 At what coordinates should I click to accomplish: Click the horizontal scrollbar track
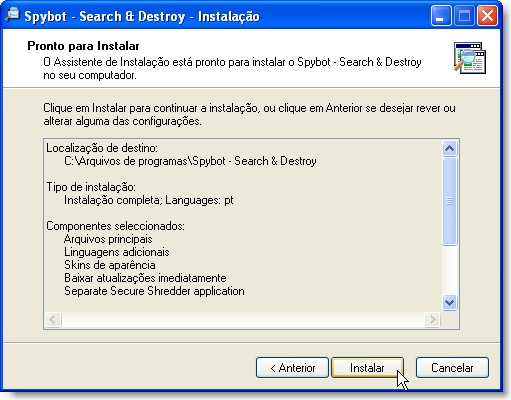tap(243, 320)
